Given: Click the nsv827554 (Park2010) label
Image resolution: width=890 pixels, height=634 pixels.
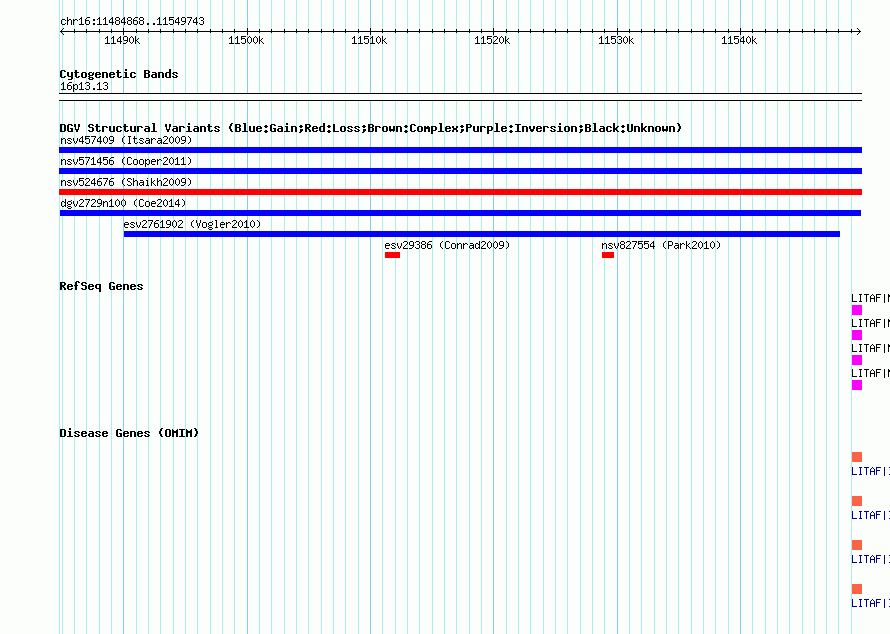Looking at the screenshot, I should point(661,245).
